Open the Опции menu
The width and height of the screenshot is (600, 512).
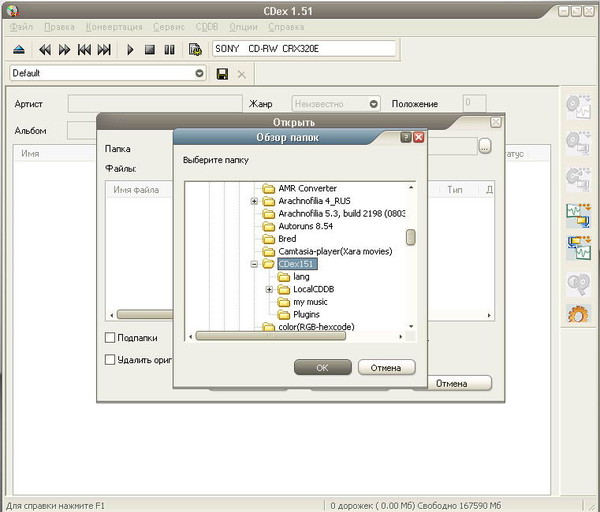pyautogui.click(x=243, y=27)
